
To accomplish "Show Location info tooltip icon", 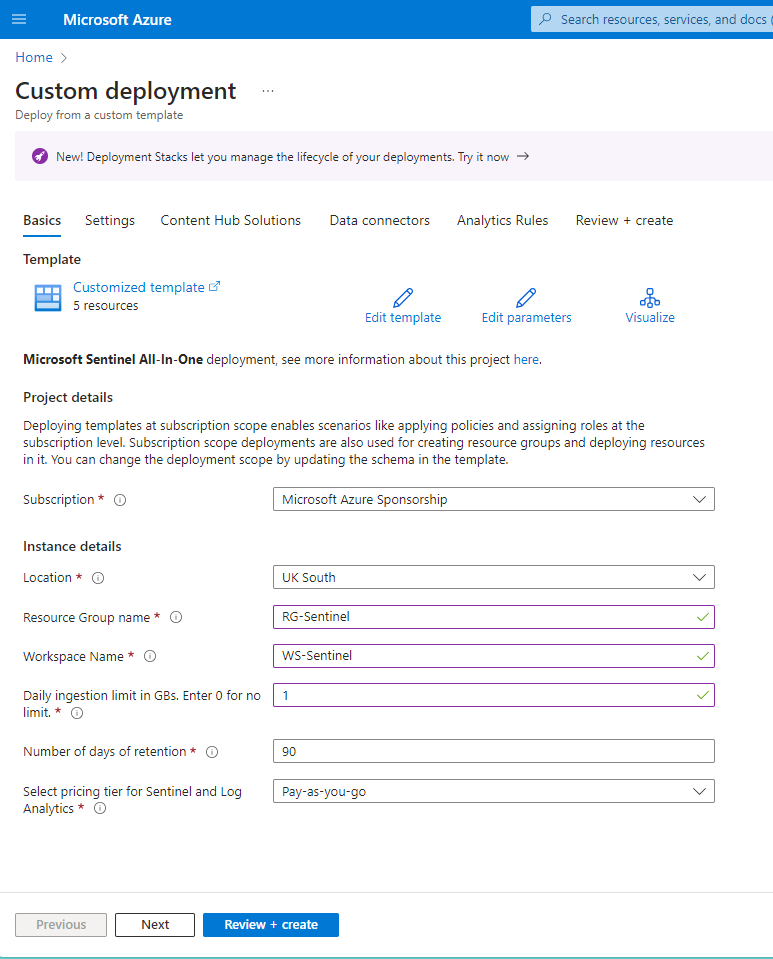I will 98,578.
